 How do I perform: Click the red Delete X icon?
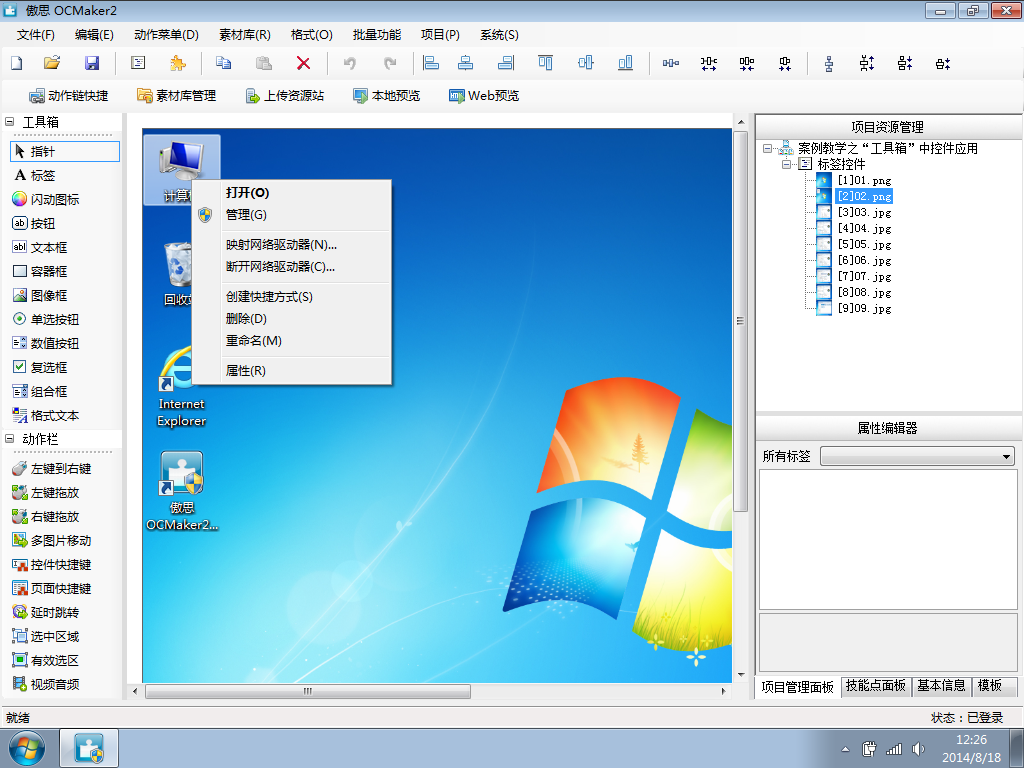pos(304,63)
